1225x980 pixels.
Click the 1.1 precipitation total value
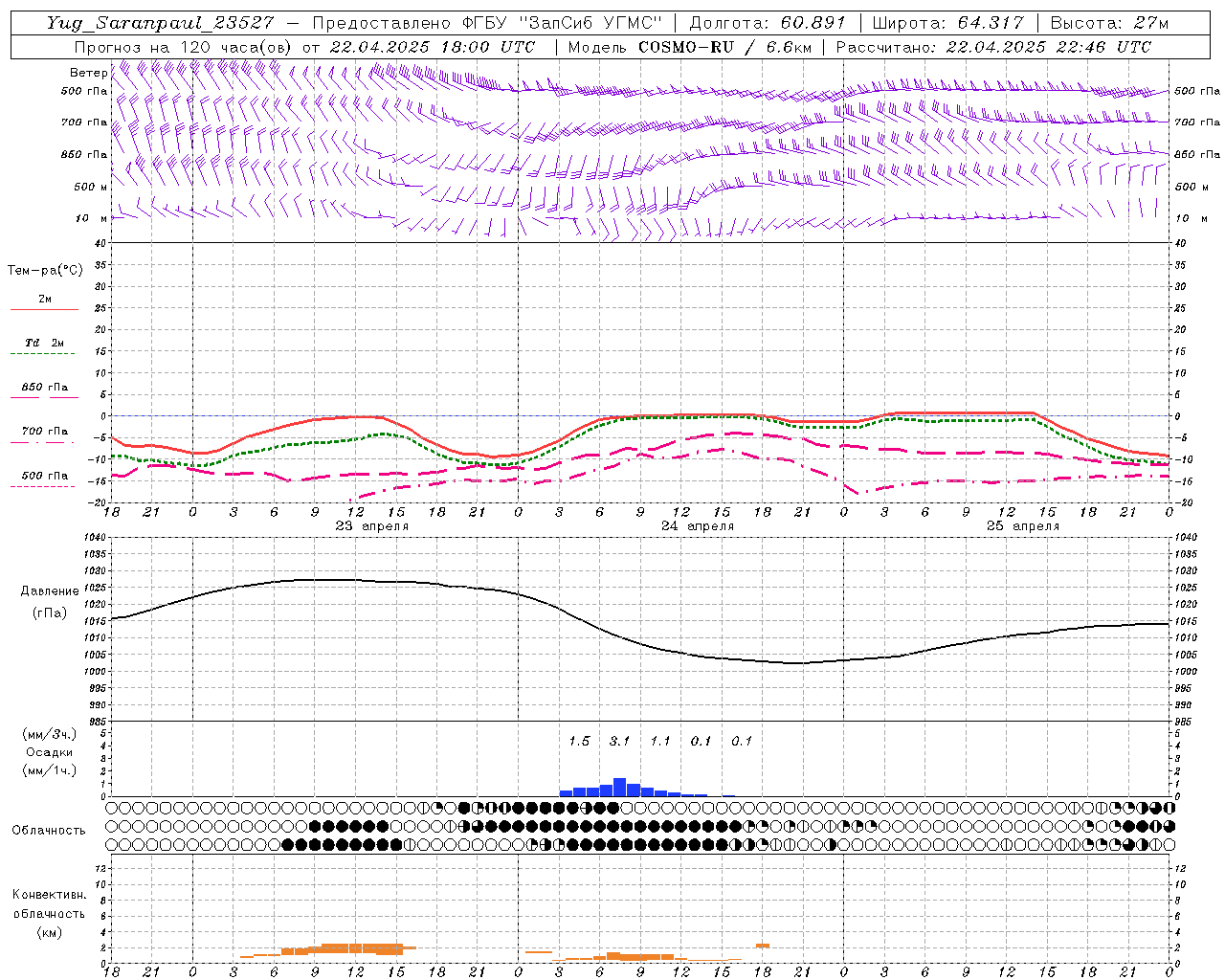(x=660, y=742)
